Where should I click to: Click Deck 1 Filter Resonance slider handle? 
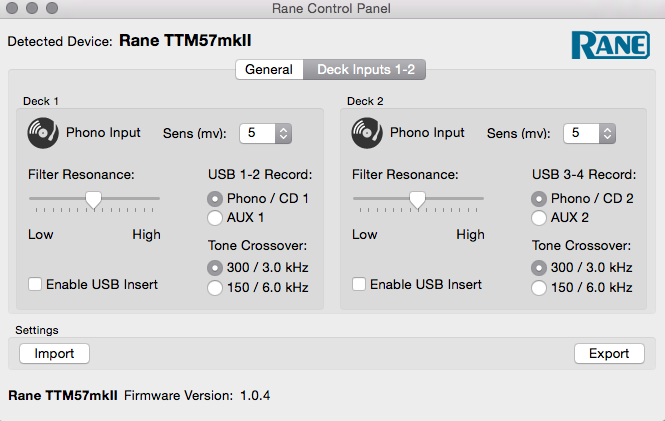click(x=93, y=199)
